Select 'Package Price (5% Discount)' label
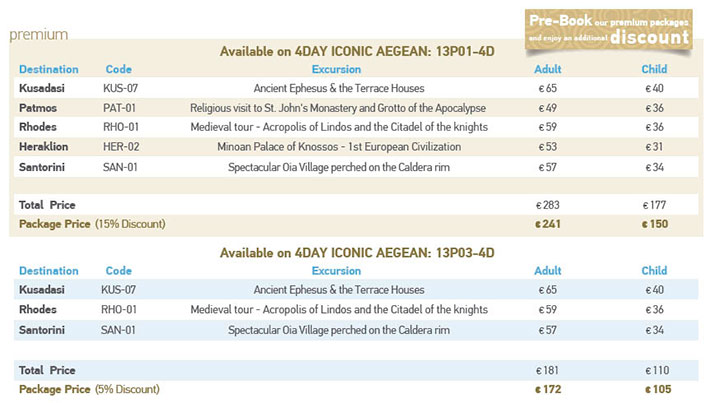710x403 pixels. (89, 389)
